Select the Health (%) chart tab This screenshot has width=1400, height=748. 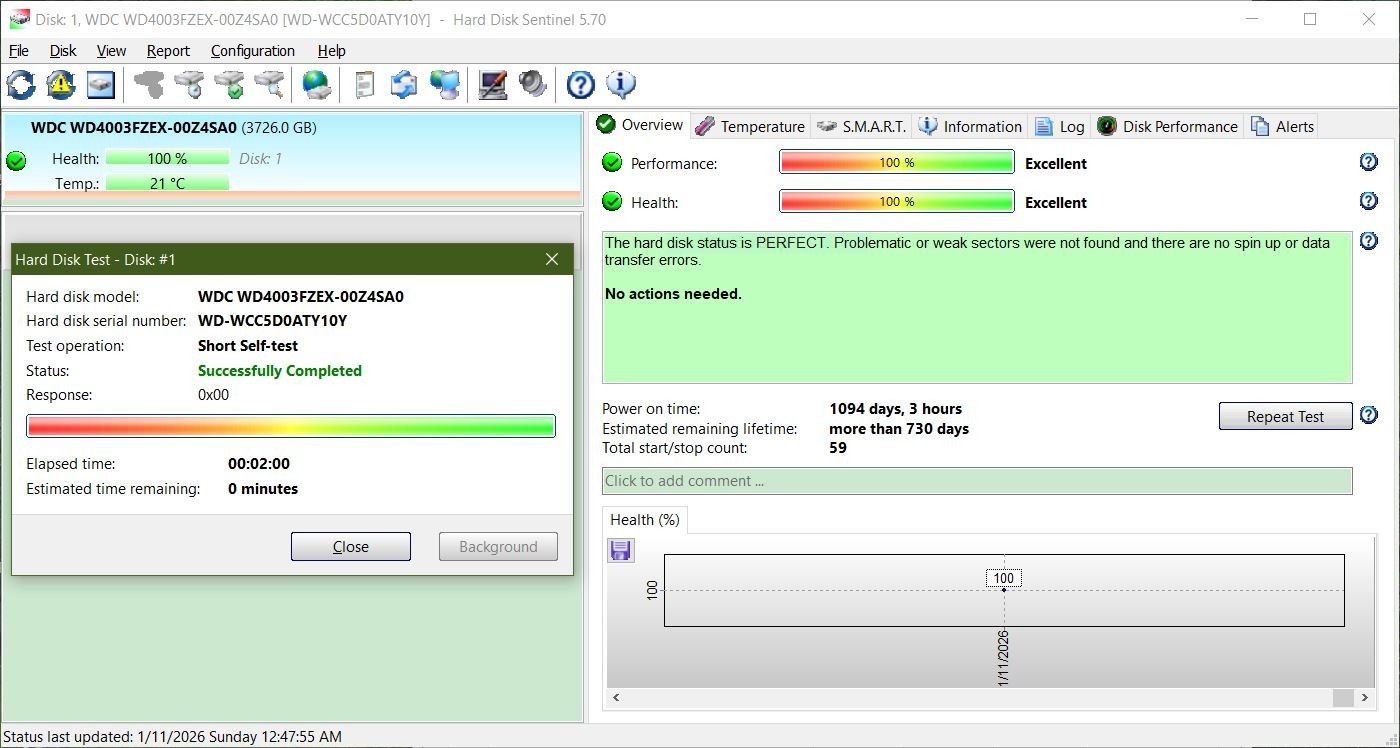click(645, 520)
